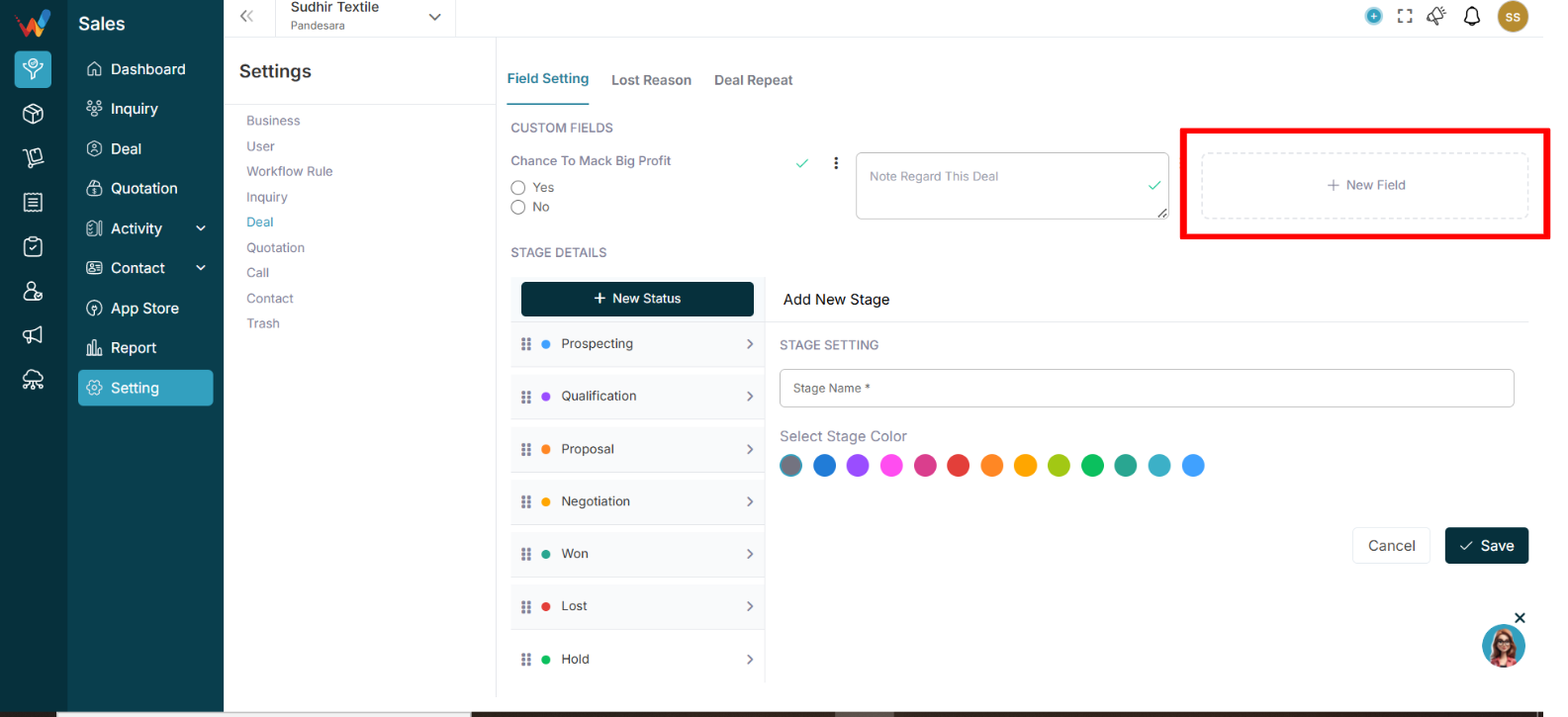The height and width of the screenshot is (717, 1568).
Task: Switch to the Deal Repeat tab
Action: (753, 80)
